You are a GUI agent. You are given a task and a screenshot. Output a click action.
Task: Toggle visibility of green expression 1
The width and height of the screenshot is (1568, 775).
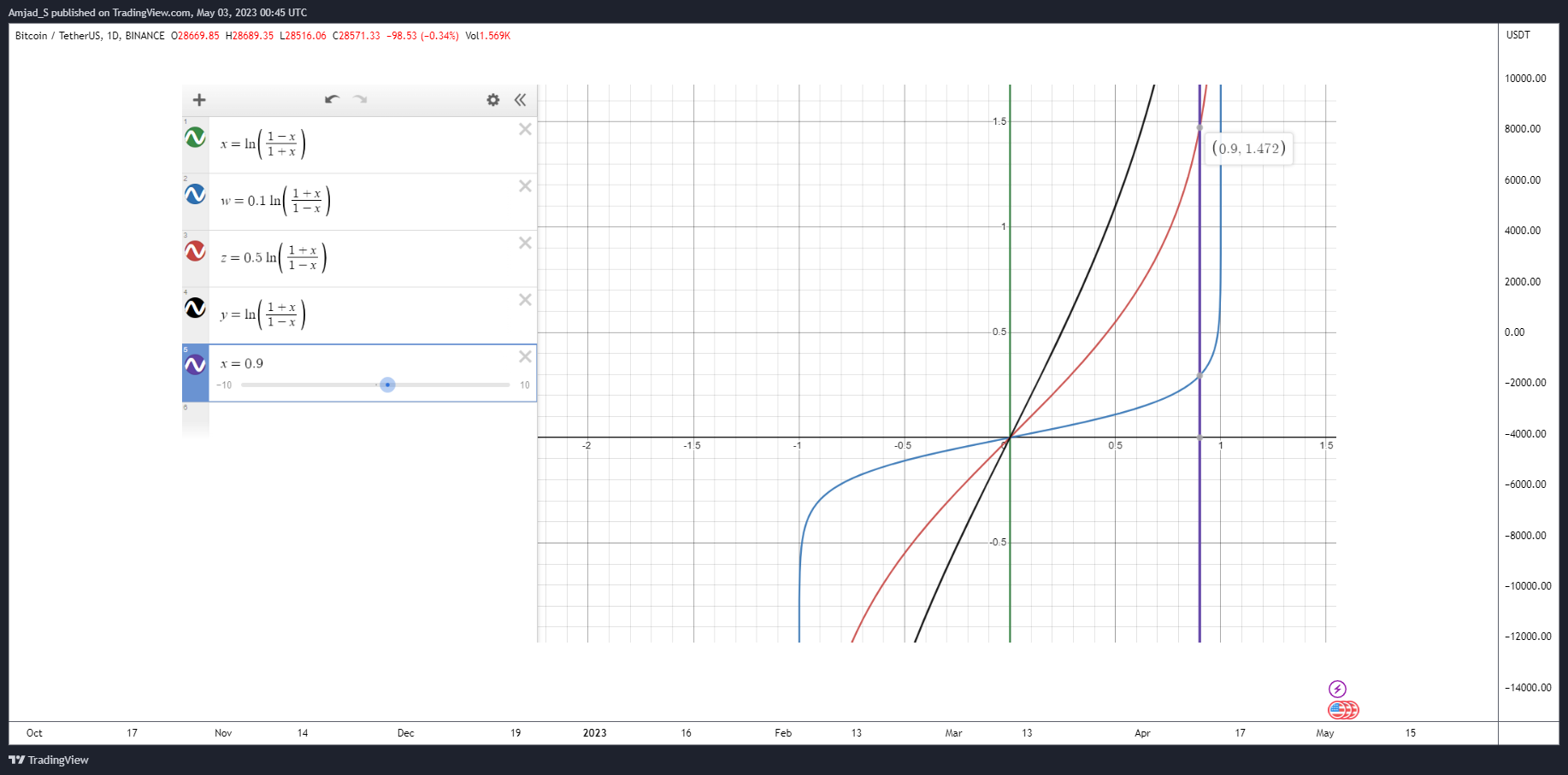pyautogui.click(x=195, y=137)
